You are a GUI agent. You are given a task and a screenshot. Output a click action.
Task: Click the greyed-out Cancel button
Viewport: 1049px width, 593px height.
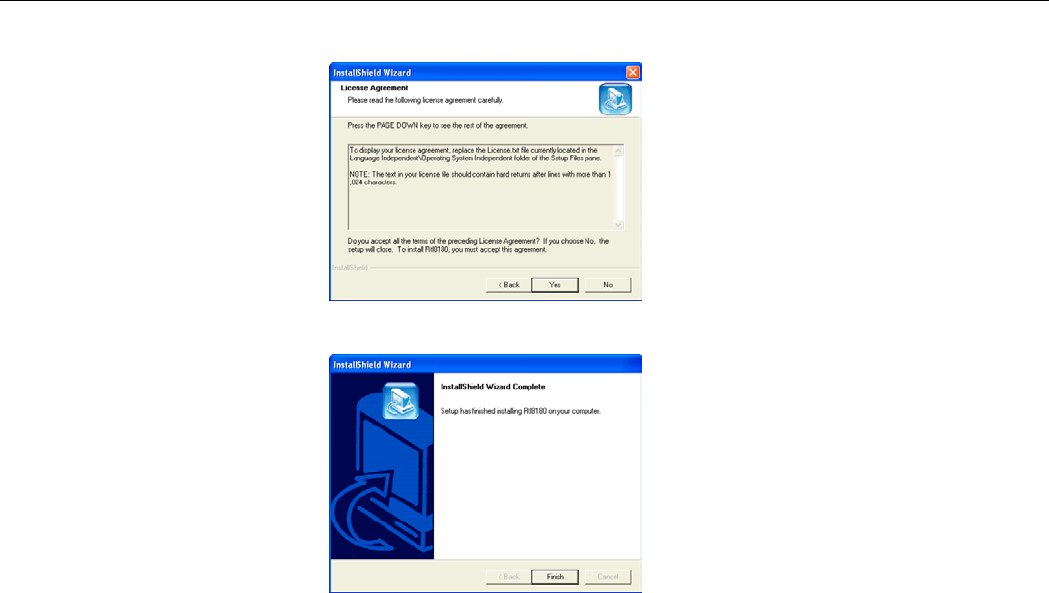tap(607, 576)
